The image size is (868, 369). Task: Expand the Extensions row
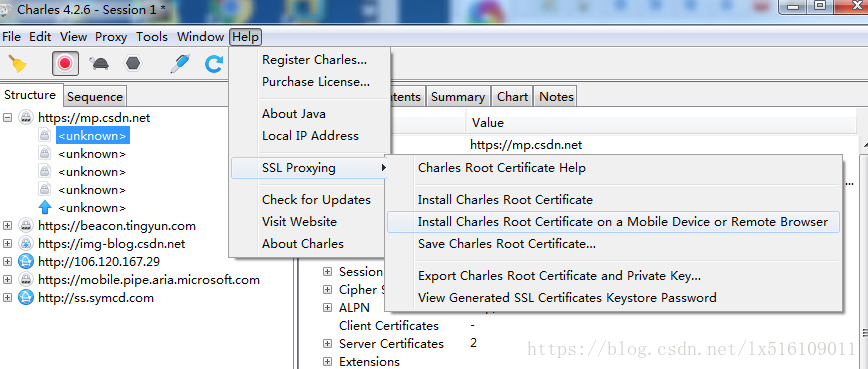pos(328,362)
